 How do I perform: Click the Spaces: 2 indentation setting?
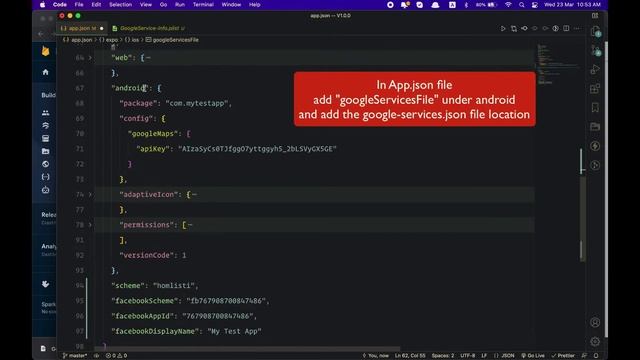coord(443,356)
